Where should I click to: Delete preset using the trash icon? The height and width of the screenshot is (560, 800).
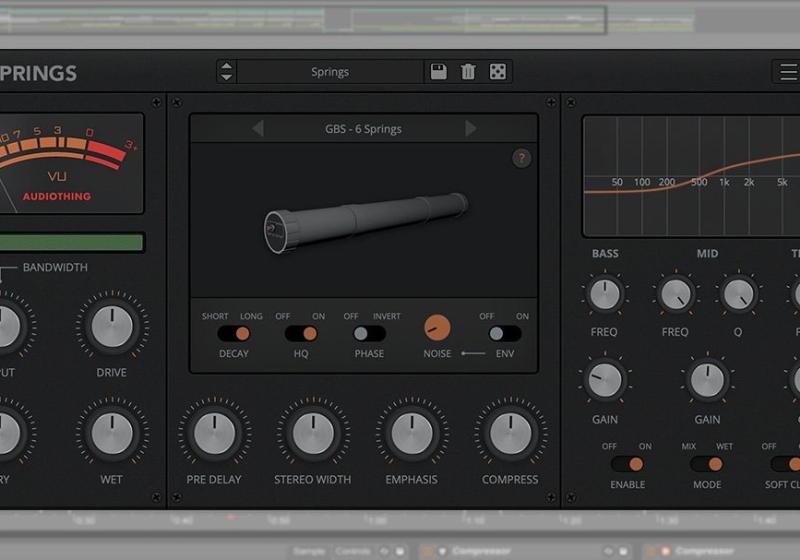click(468, 71)
